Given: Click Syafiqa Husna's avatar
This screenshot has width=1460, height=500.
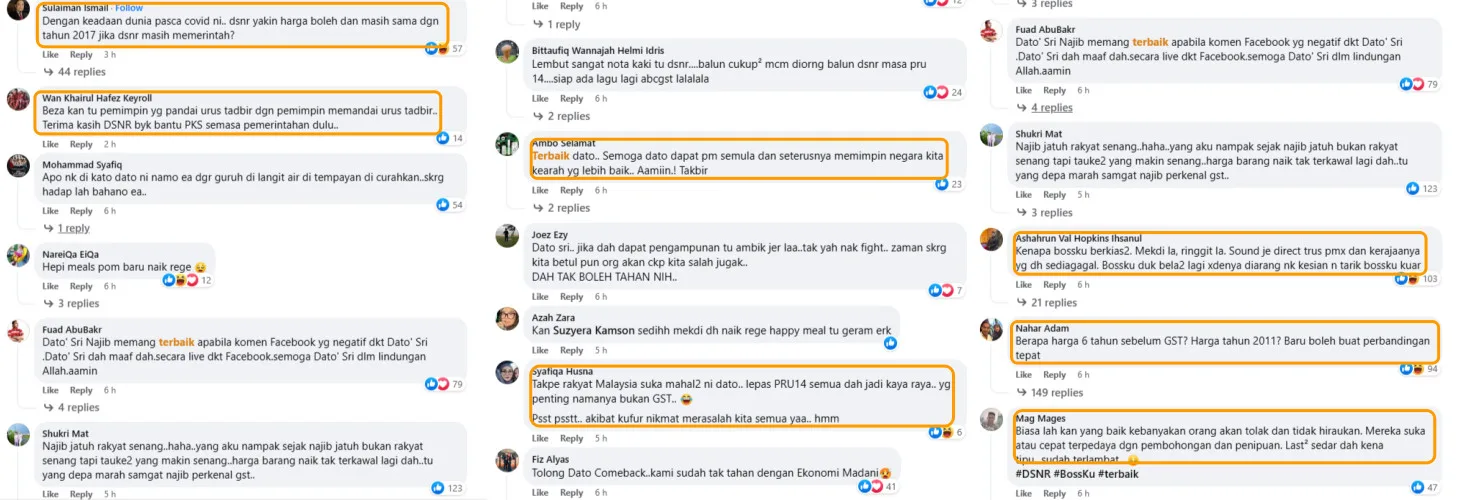Looking at the screenshot, I should 508,372.
